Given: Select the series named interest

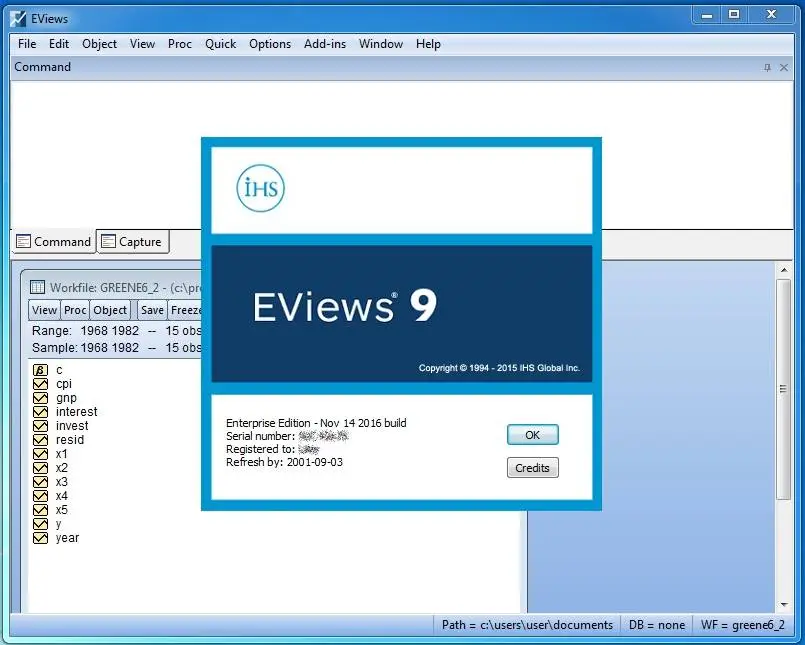Looking at the screenshot, I should click(76, 412).
